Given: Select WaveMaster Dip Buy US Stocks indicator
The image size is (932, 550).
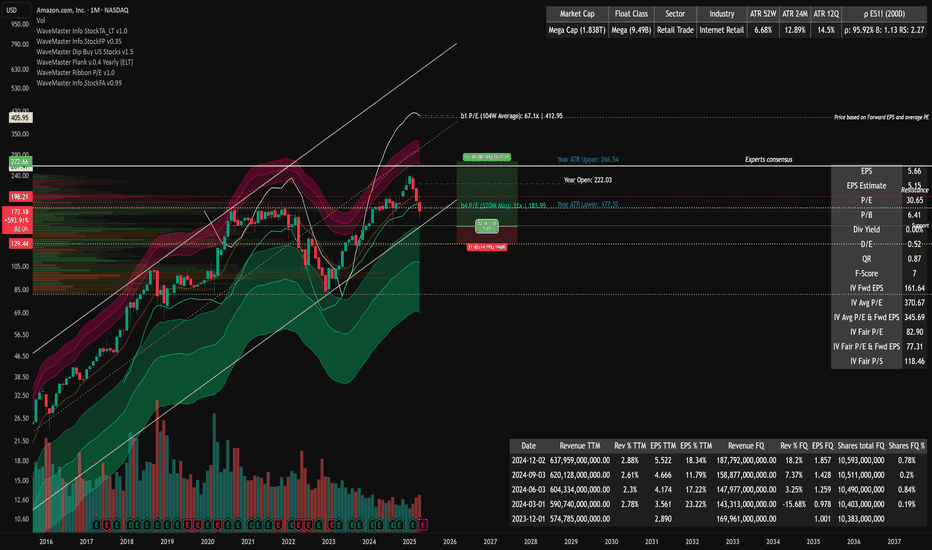Looking at the screenshot, I should (84, 52).
